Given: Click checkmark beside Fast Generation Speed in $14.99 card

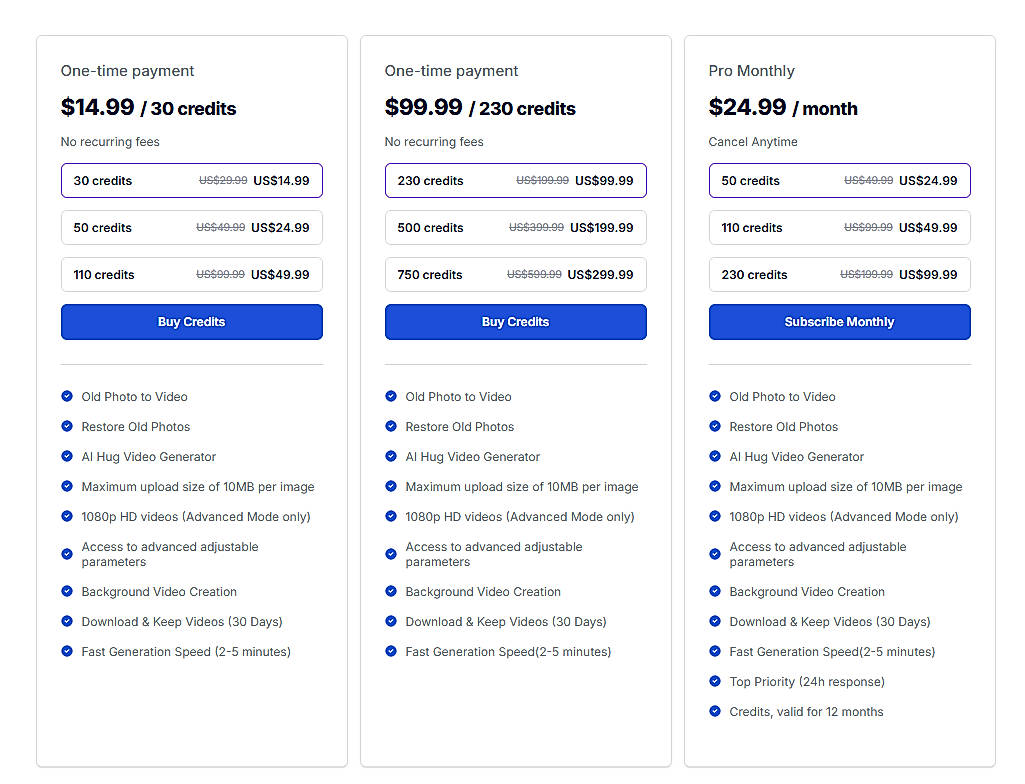Looking at the screenshot, I should click(67, 651).
